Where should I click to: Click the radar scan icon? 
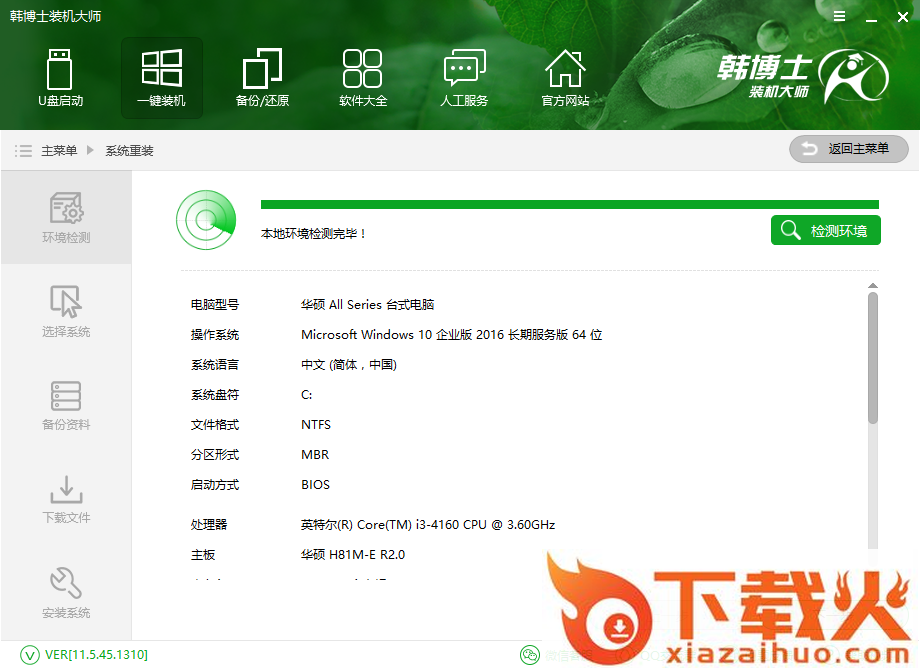(x=206, y=220)
